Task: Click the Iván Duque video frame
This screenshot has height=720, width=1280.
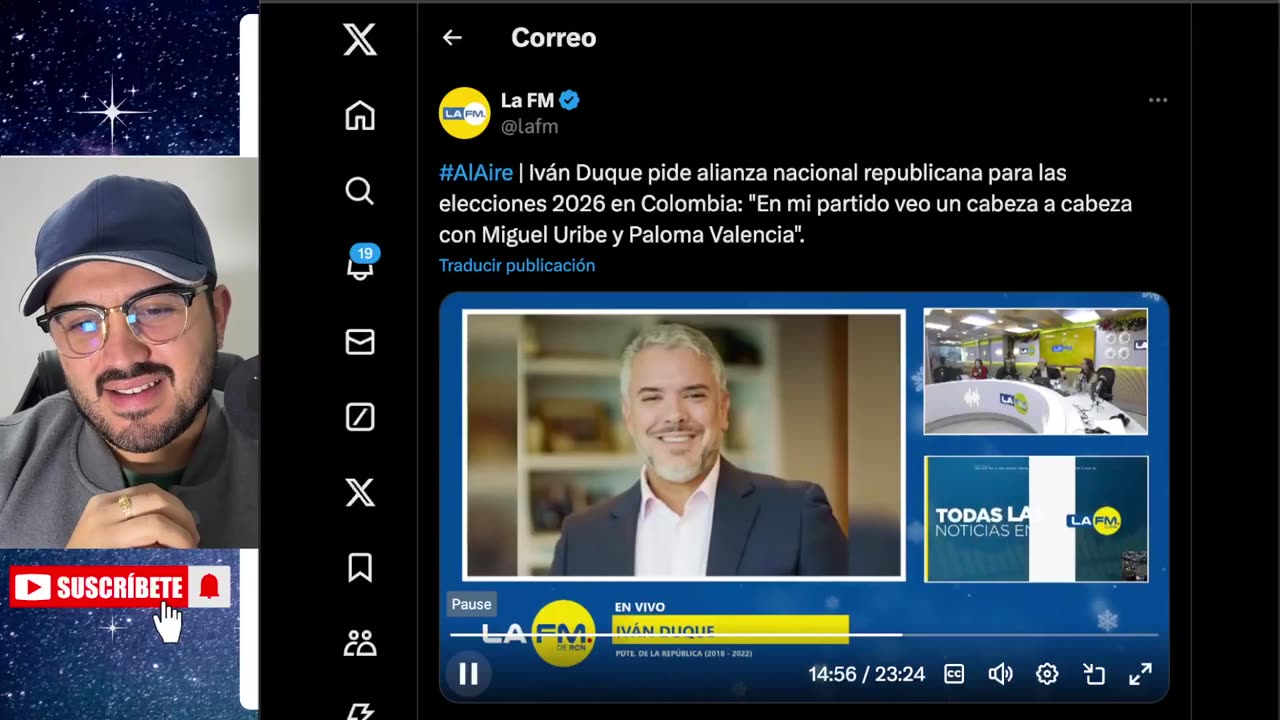Action: [684, 446]
